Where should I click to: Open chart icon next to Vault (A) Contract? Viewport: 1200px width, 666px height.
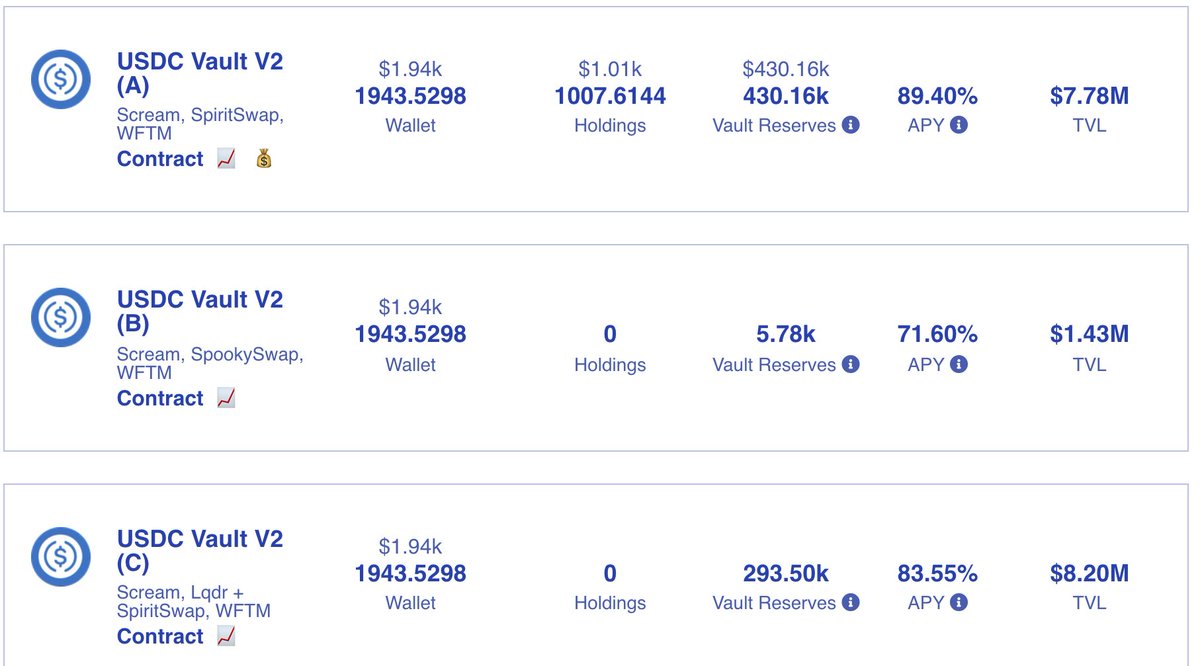(x=226, y=159)
